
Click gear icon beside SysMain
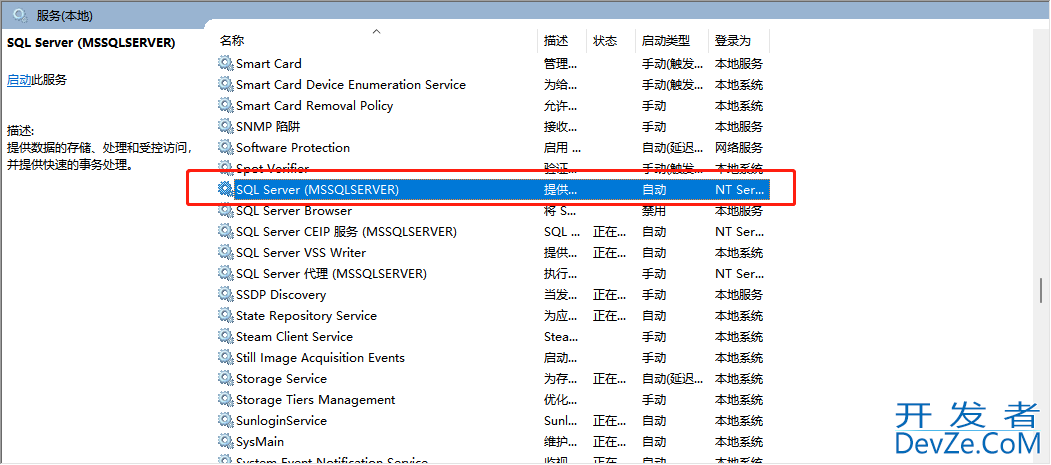[x=225, y=442]
